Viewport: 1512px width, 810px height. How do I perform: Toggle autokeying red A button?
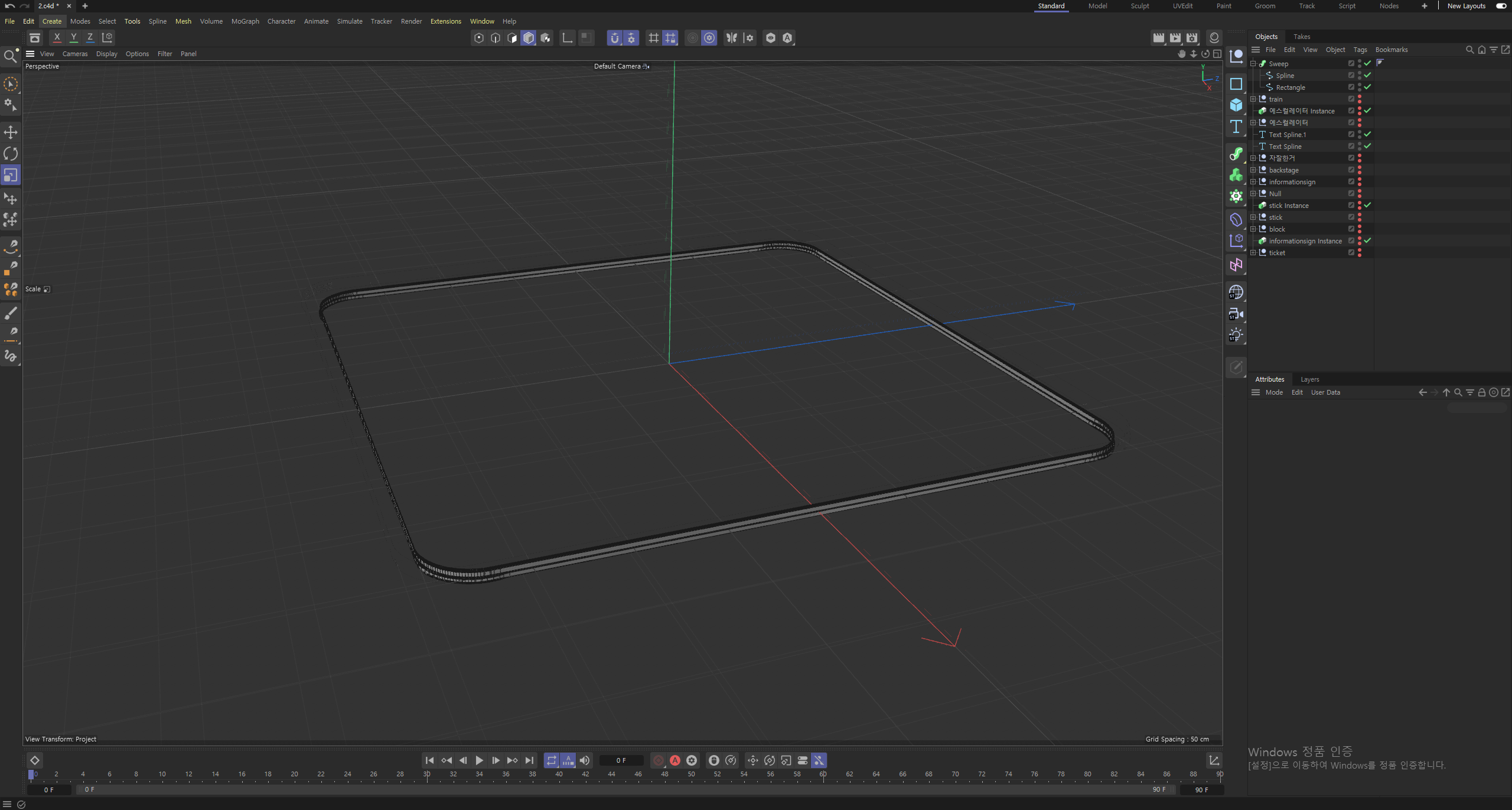click(675, 760)
